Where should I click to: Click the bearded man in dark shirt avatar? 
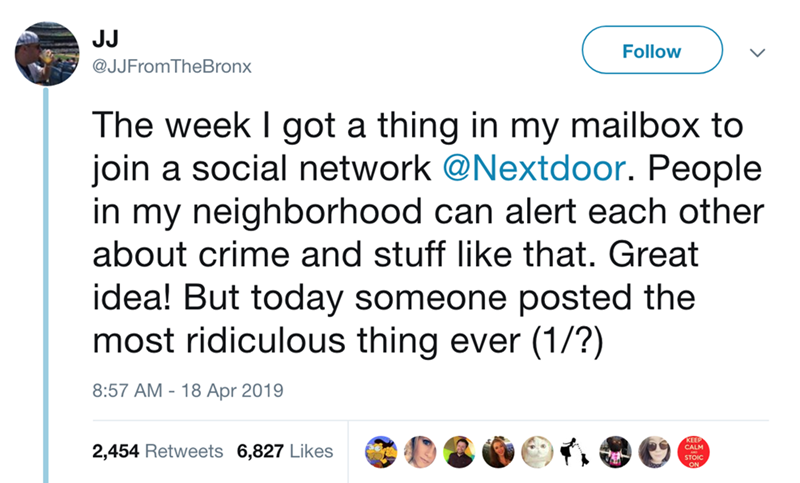point(461,451)
